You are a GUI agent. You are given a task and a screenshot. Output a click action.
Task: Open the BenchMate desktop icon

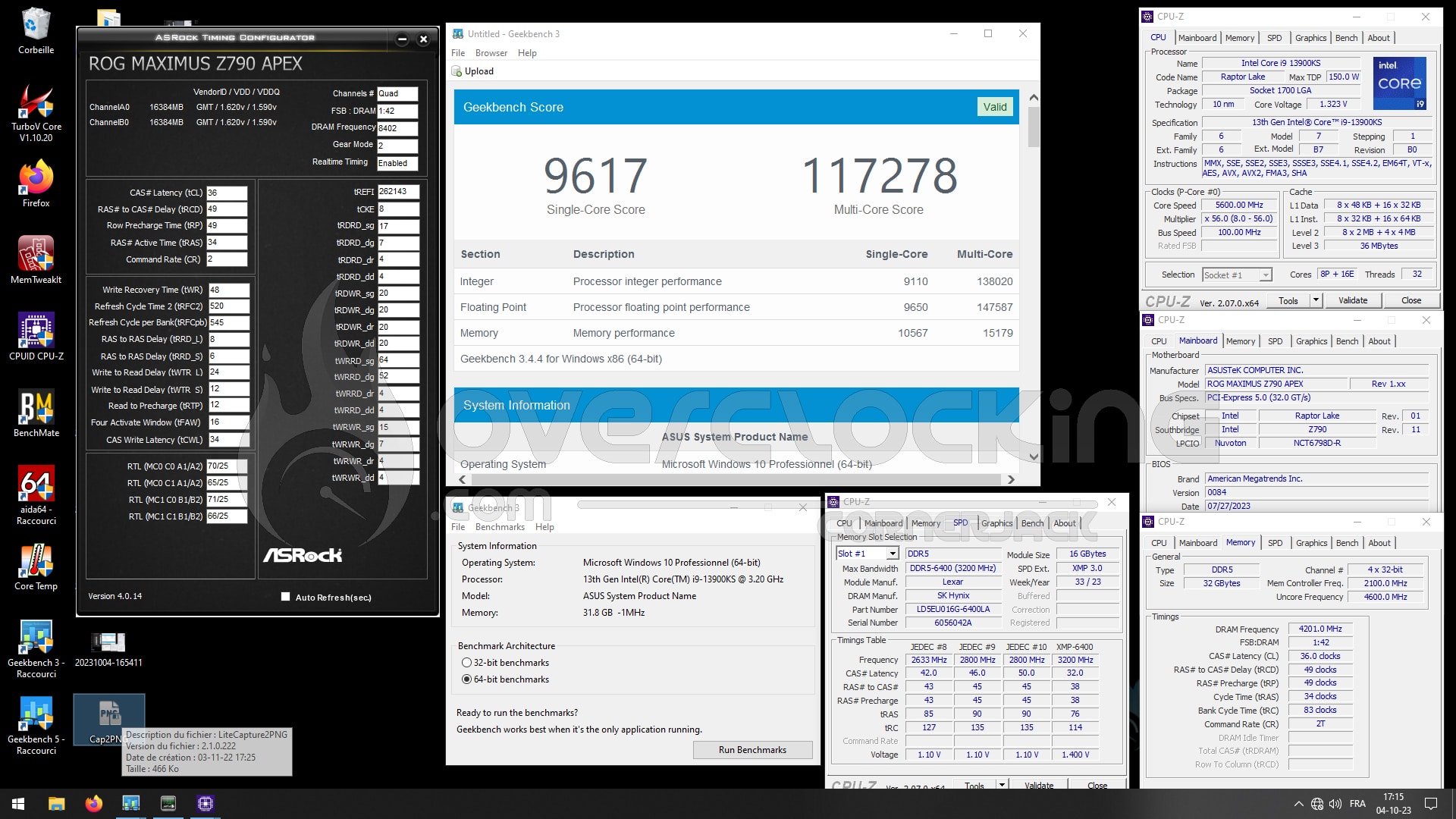click(36, 413)
